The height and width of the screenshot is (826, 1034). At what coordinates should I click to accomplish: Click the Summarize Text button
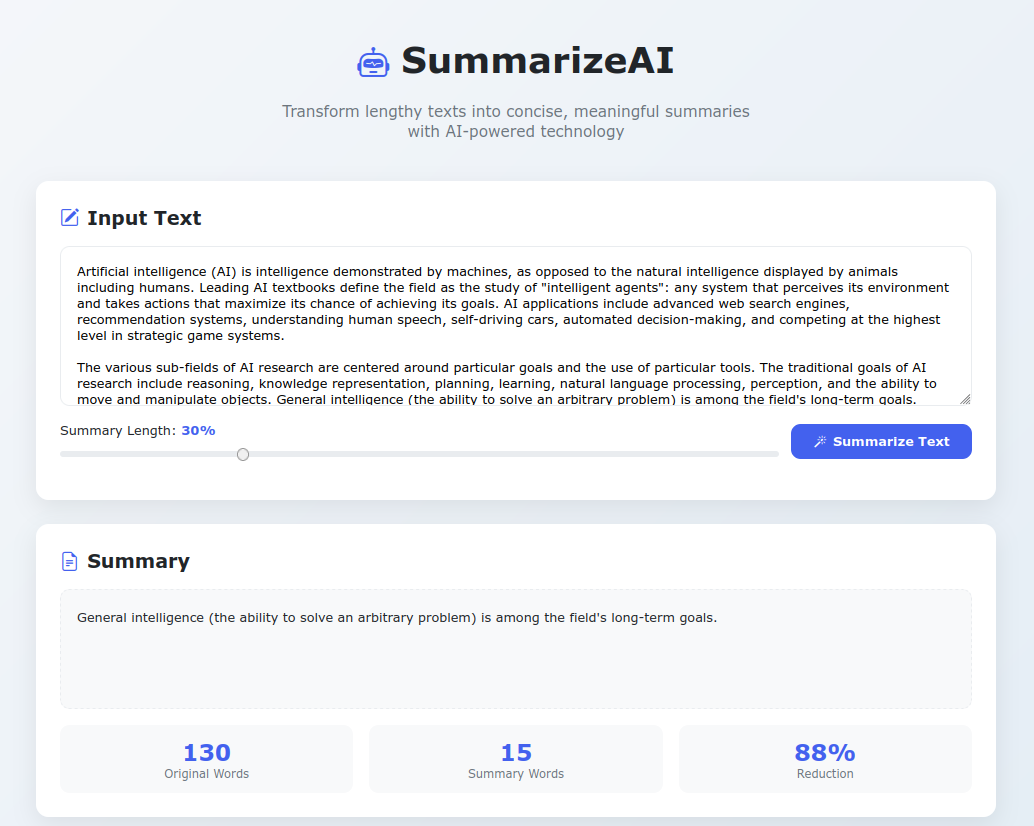881,442
